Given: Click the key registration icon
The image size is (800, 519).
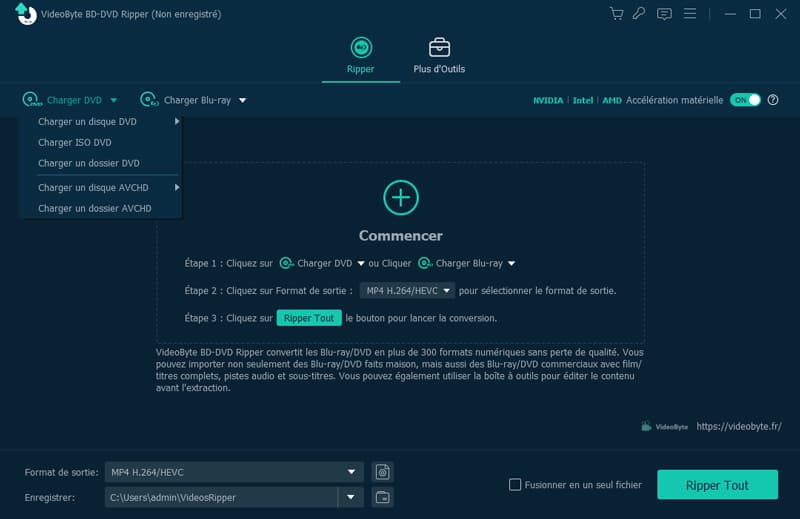Looking at the screenshot, I should pyautogui.click(x=639, y=14).
